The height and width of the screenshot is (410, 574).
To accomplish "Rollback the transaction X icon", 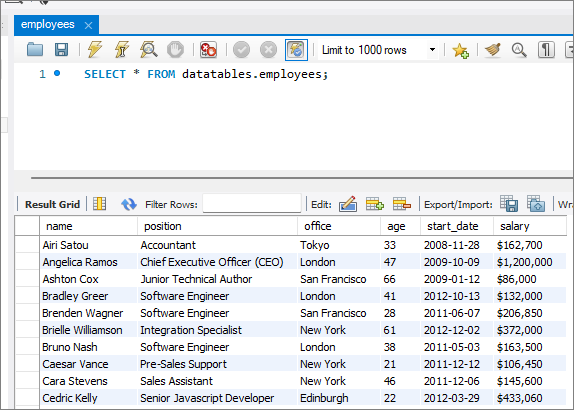I will [x=268, y=49].
